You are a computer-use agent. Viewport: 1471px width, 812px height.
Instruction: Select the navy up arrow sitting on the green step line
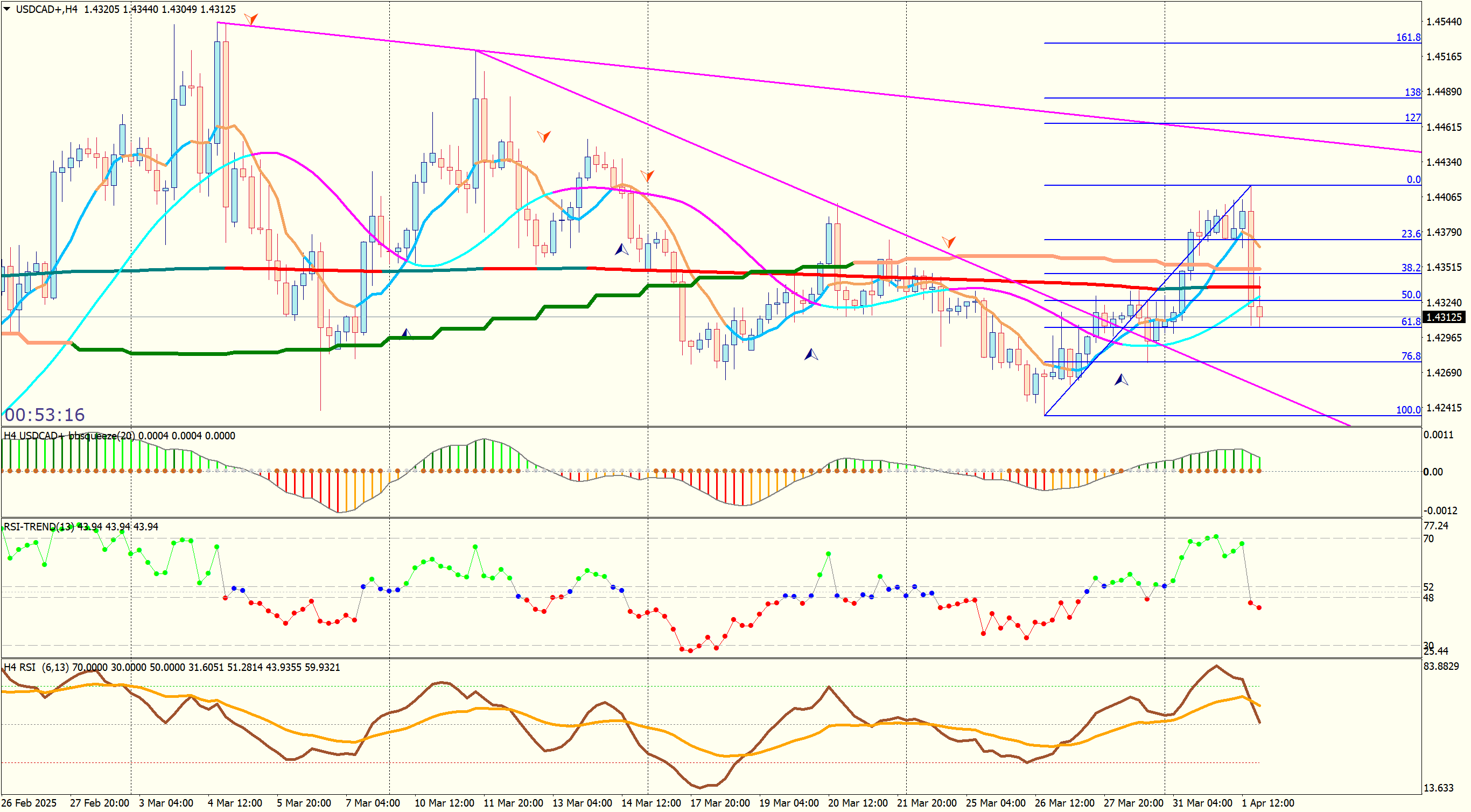click(x=406, y=333)
